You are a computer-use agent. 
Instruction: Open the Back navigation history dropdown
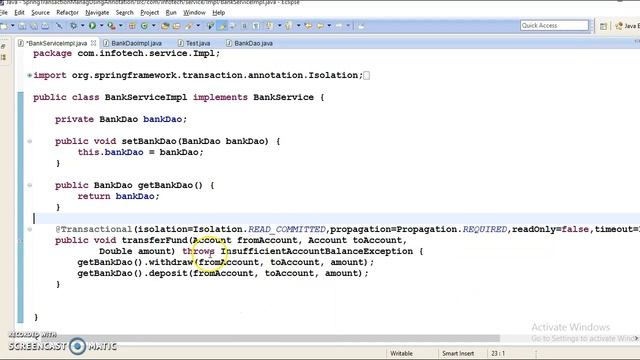pos(329,26)
